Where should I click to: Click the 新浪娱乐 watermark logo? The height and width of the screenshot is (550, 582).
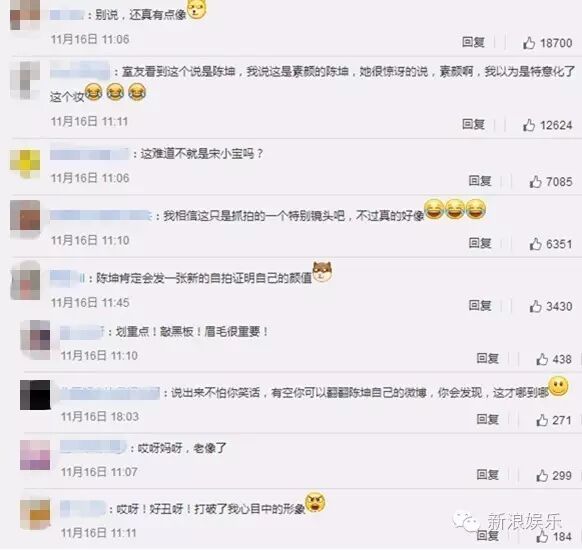[507, 523]
